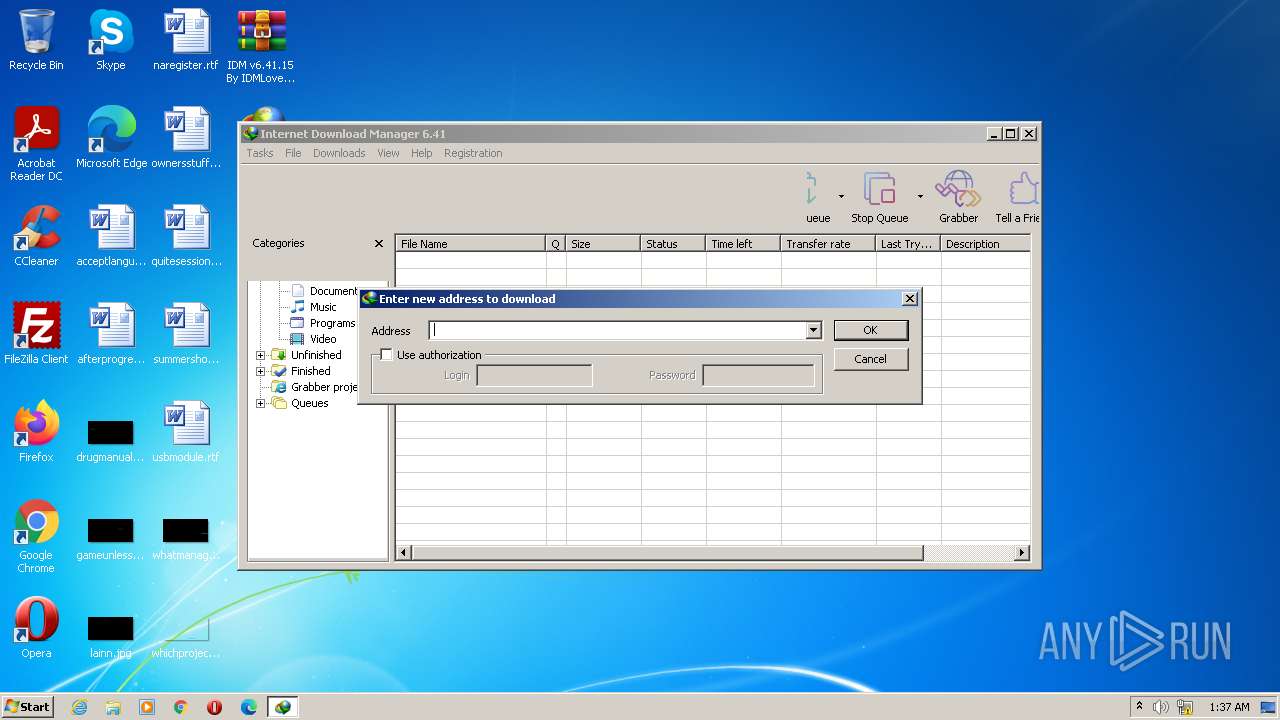Click the partially hidden Start Queue icon
This screenshot has height=720, width=1280.
point(811,189)
